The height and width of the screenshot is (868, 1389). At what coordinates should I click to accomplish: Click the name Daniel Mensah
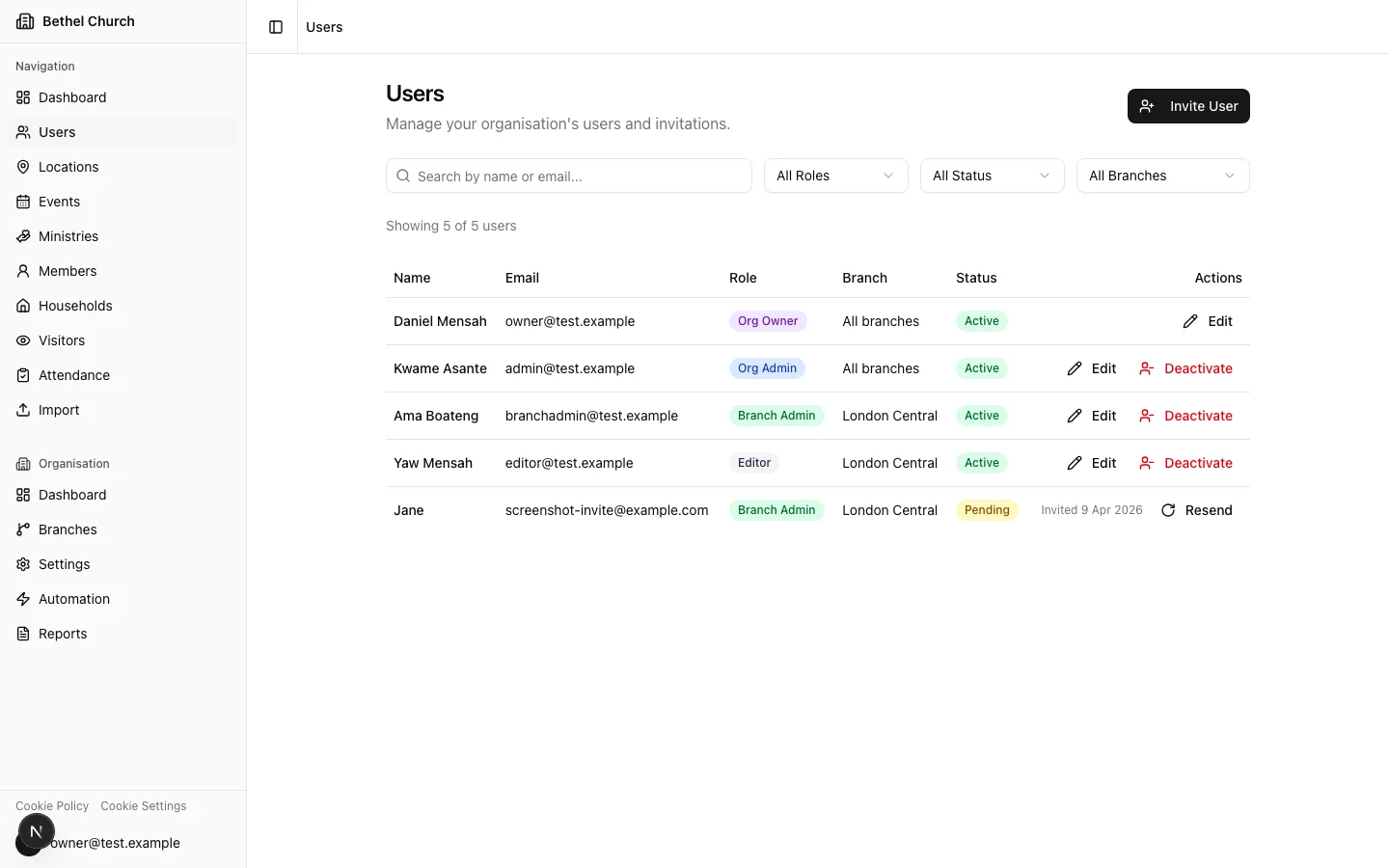click(x=440, y=321)
